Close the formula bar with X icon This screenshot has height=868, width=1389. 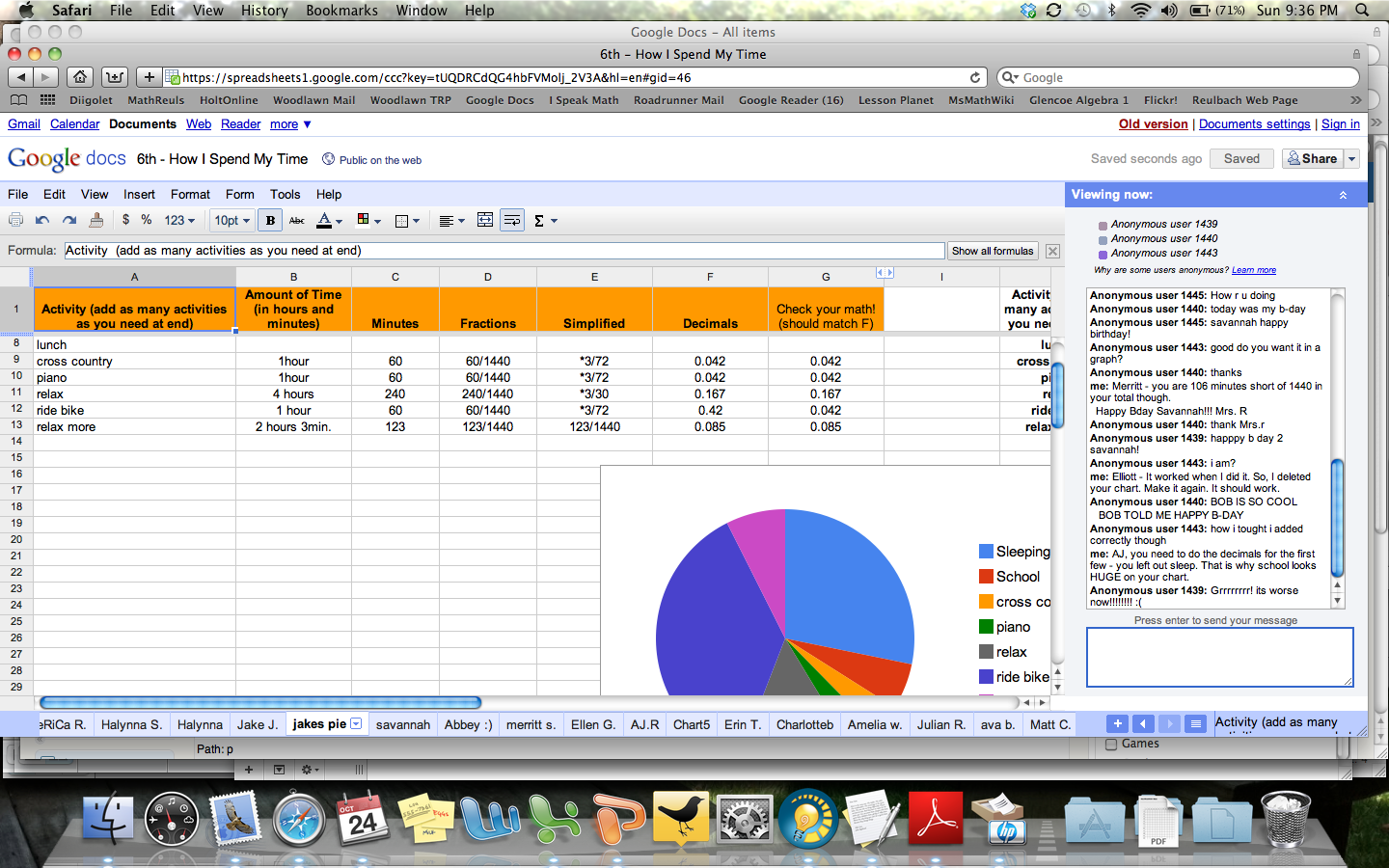1052,251
